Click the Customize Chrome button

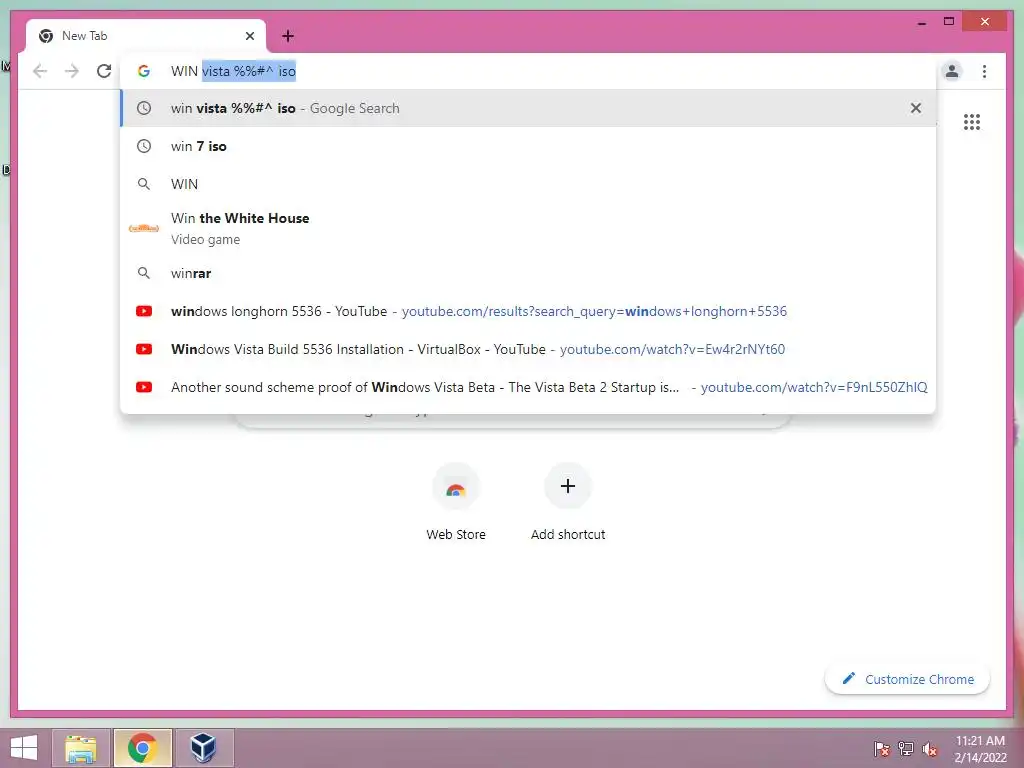point(908,679)
